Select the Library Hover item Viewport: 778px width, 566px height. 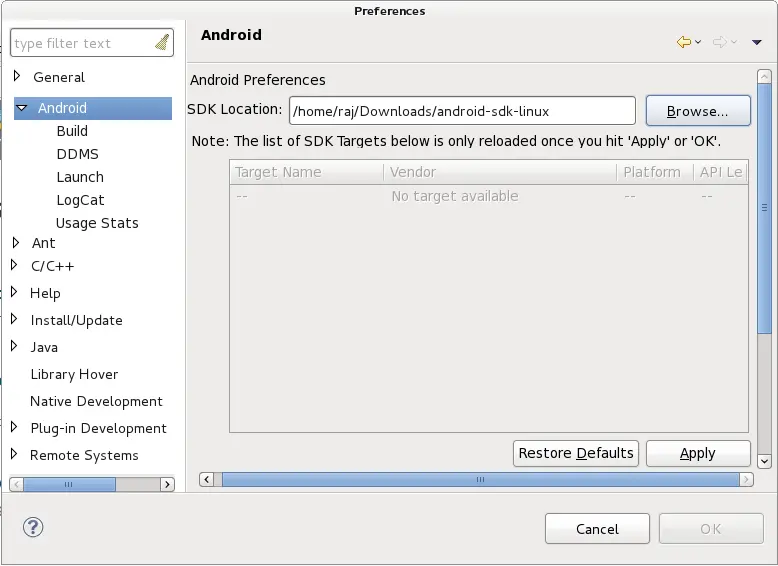(74, 374)
